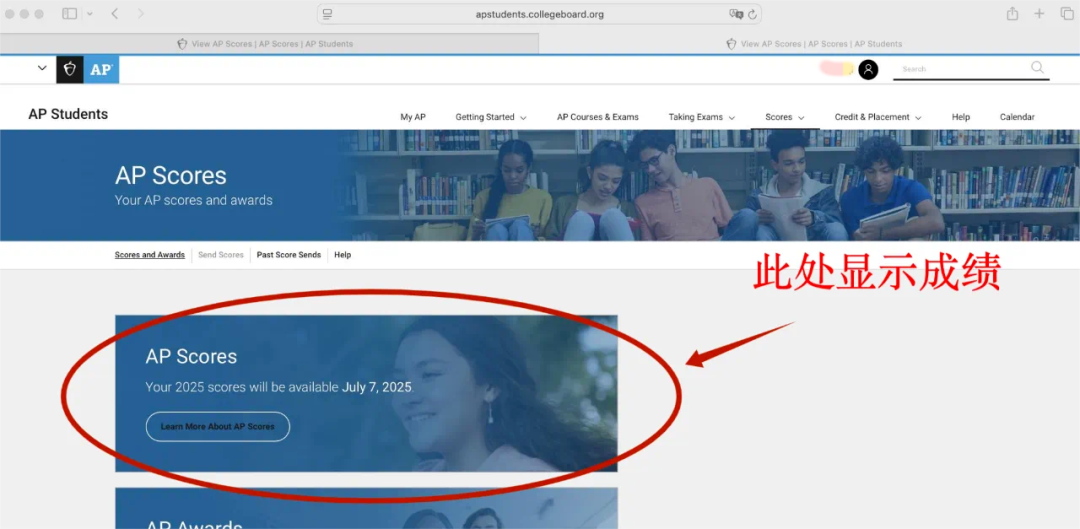Click the translate icon in address bar
This screenshot has height=529, width=1080.
click(736, 14)
